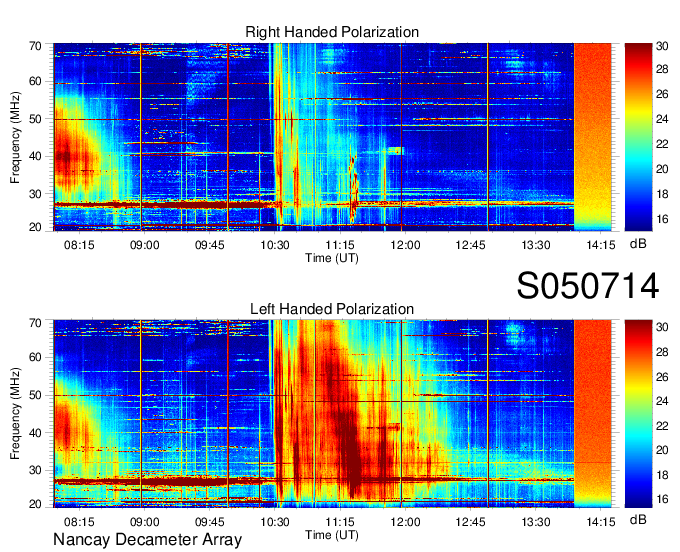Click the 30 dB value on Right Handed colorbar
This screenshot has height=552, width=680.
coord(662,46)
